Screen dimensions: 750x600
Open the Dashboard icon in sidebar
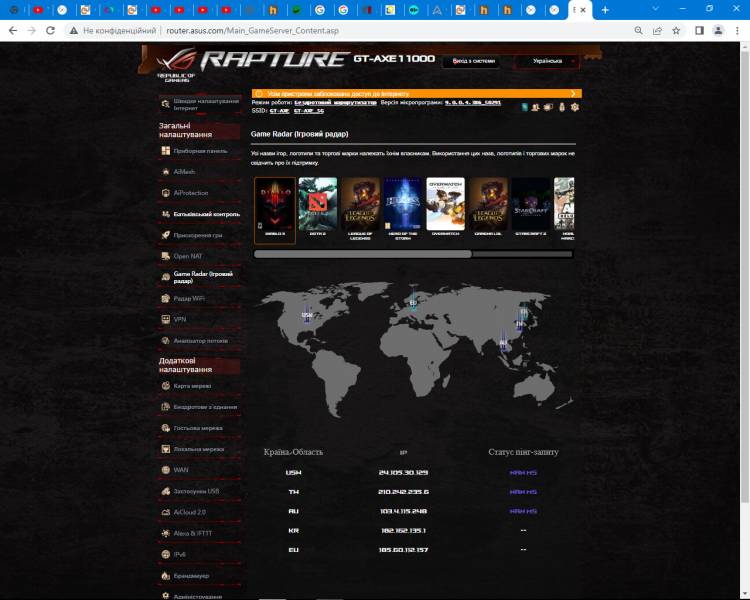[165, 151]
